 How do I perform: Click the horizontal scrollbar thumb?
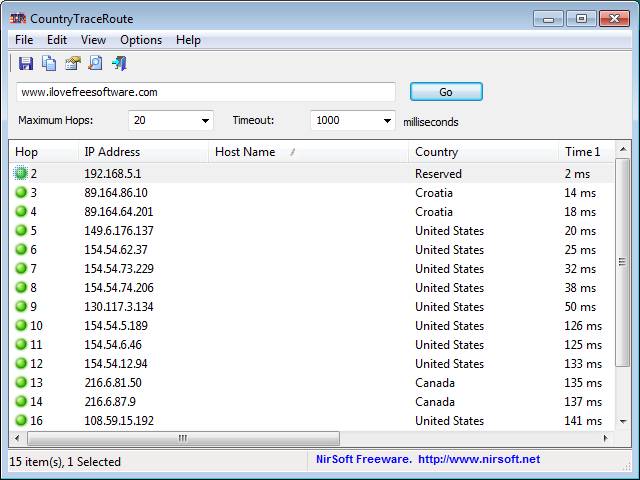coord(183,438)
